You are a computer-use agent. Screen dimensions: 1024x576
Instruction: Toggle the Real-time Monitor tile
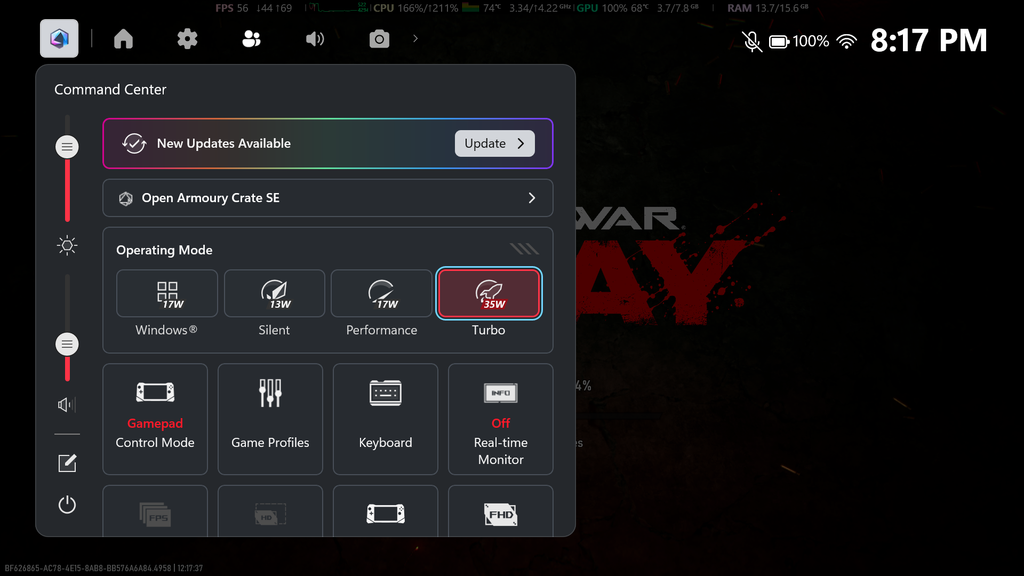tap(501, 419)
